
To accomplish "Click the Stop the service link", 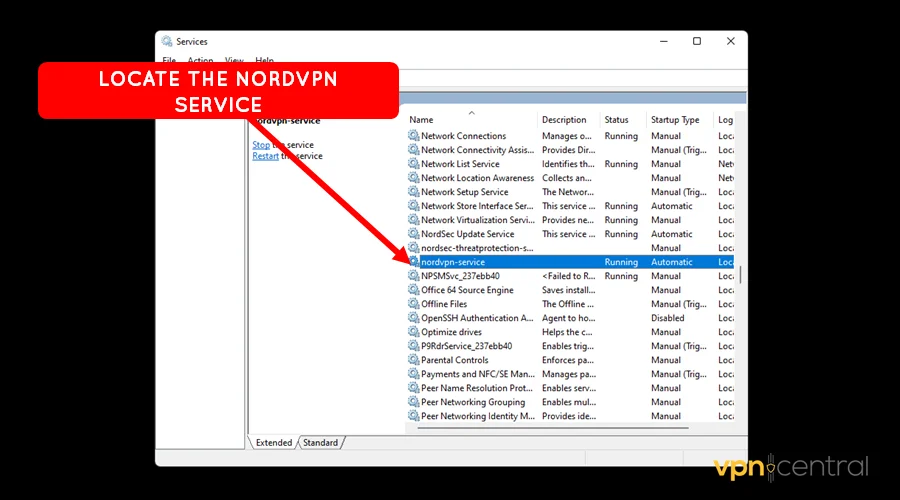I will [261, 145].
